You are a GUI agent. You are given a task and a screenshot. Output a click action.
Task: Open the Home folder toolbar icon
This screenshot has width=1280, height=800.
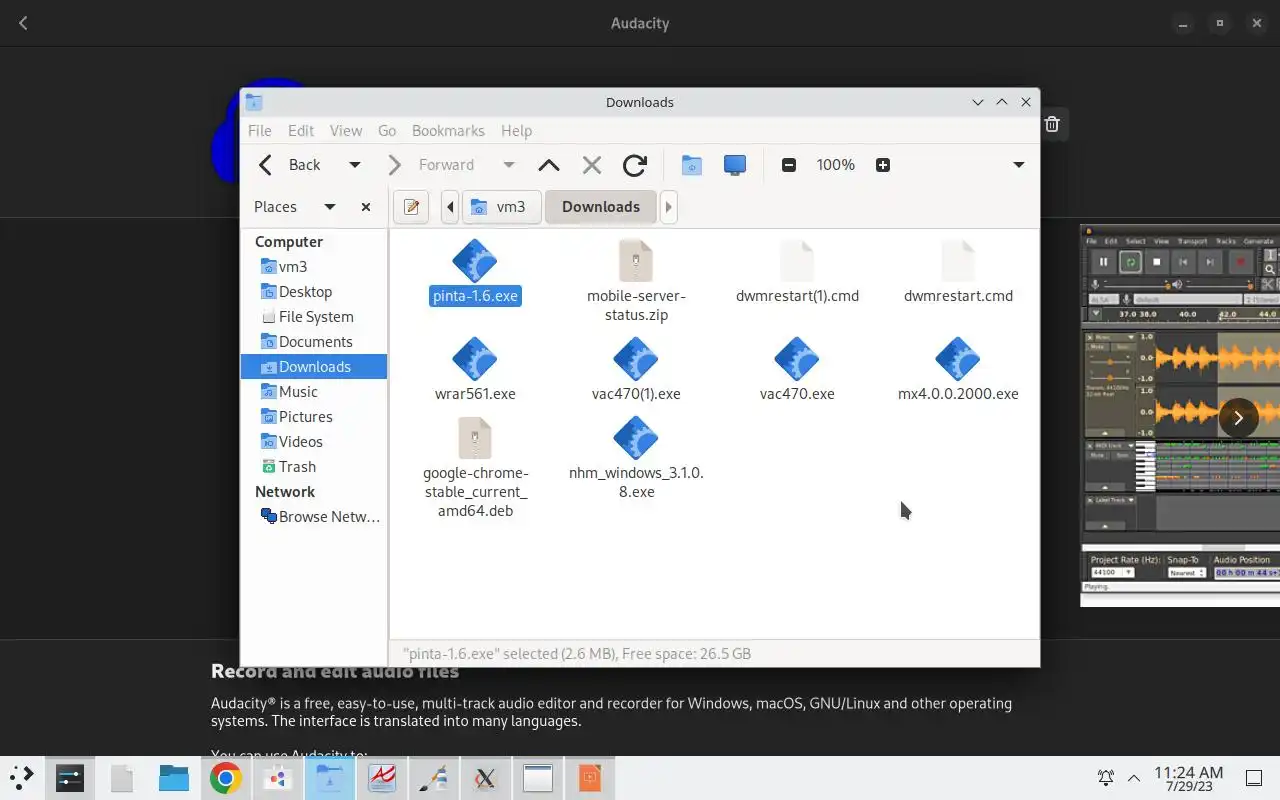[691, 165]
